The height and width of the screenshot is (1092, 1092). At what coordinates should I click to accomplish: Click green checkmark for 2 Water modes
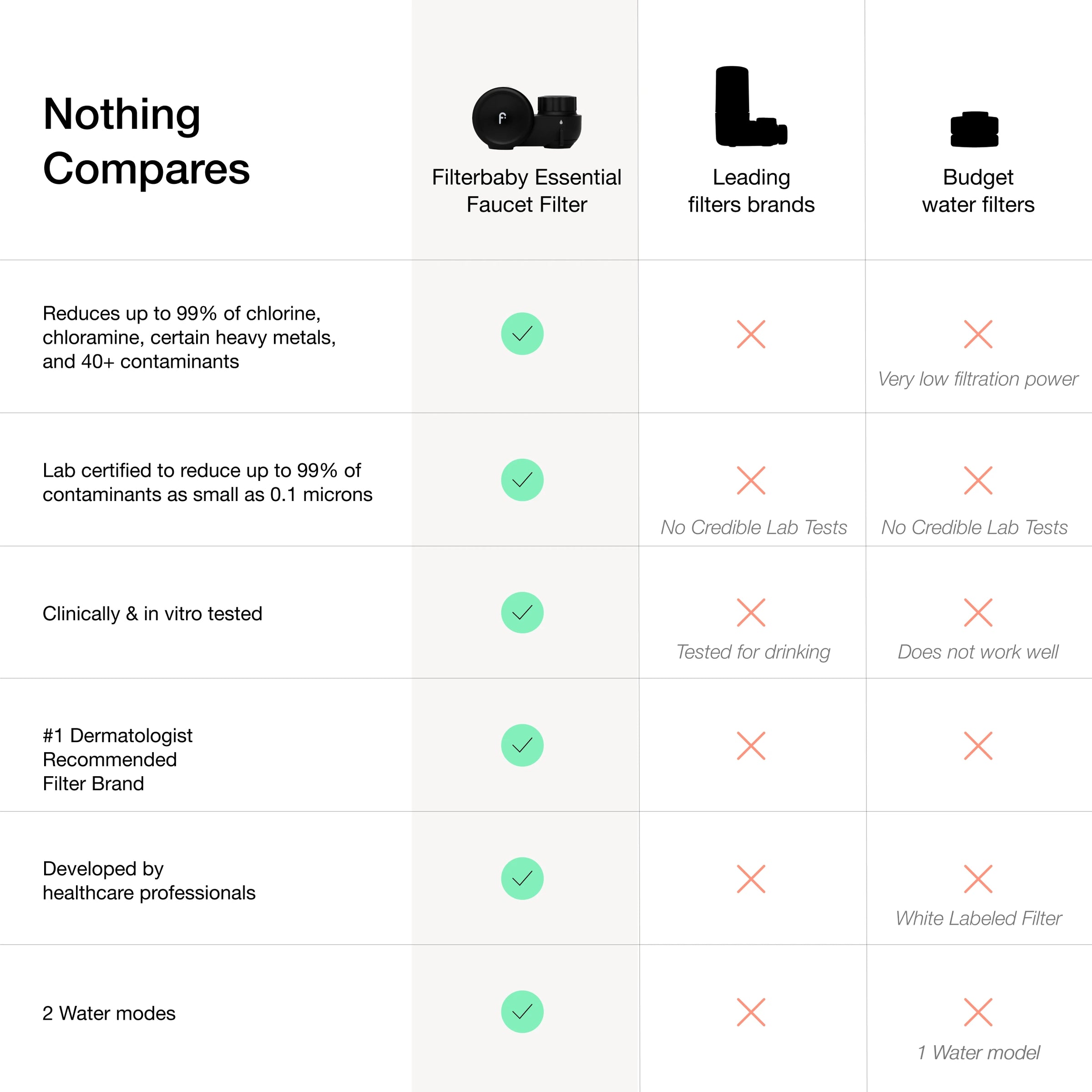click(522, 1012)
